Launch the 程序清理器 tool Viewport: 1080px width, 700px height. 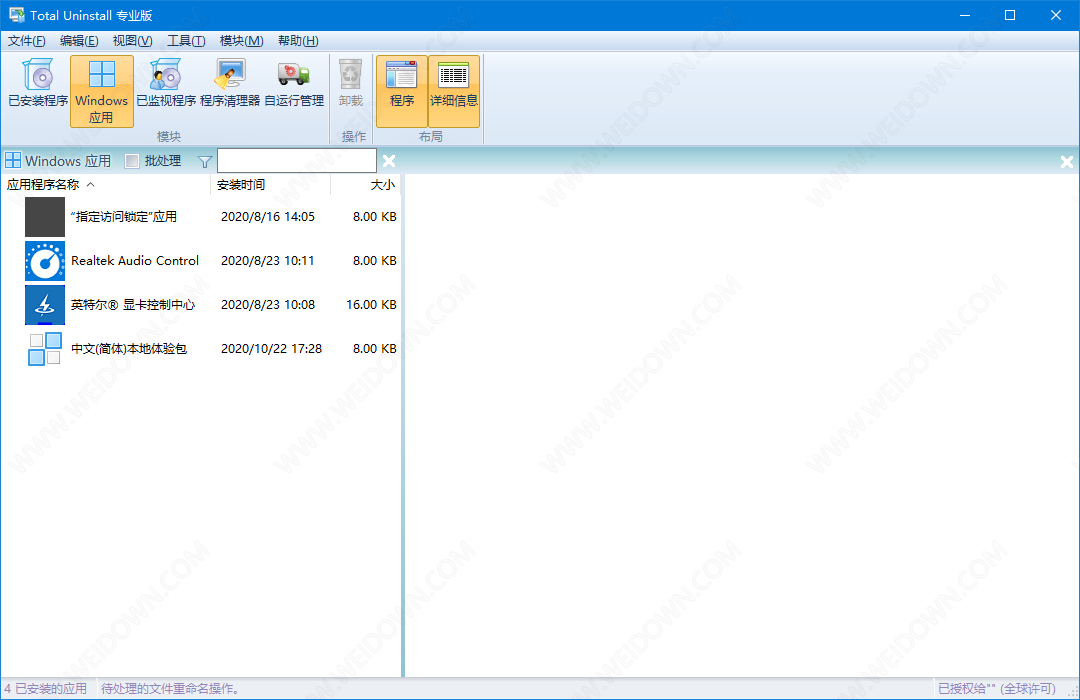[230, 83]
